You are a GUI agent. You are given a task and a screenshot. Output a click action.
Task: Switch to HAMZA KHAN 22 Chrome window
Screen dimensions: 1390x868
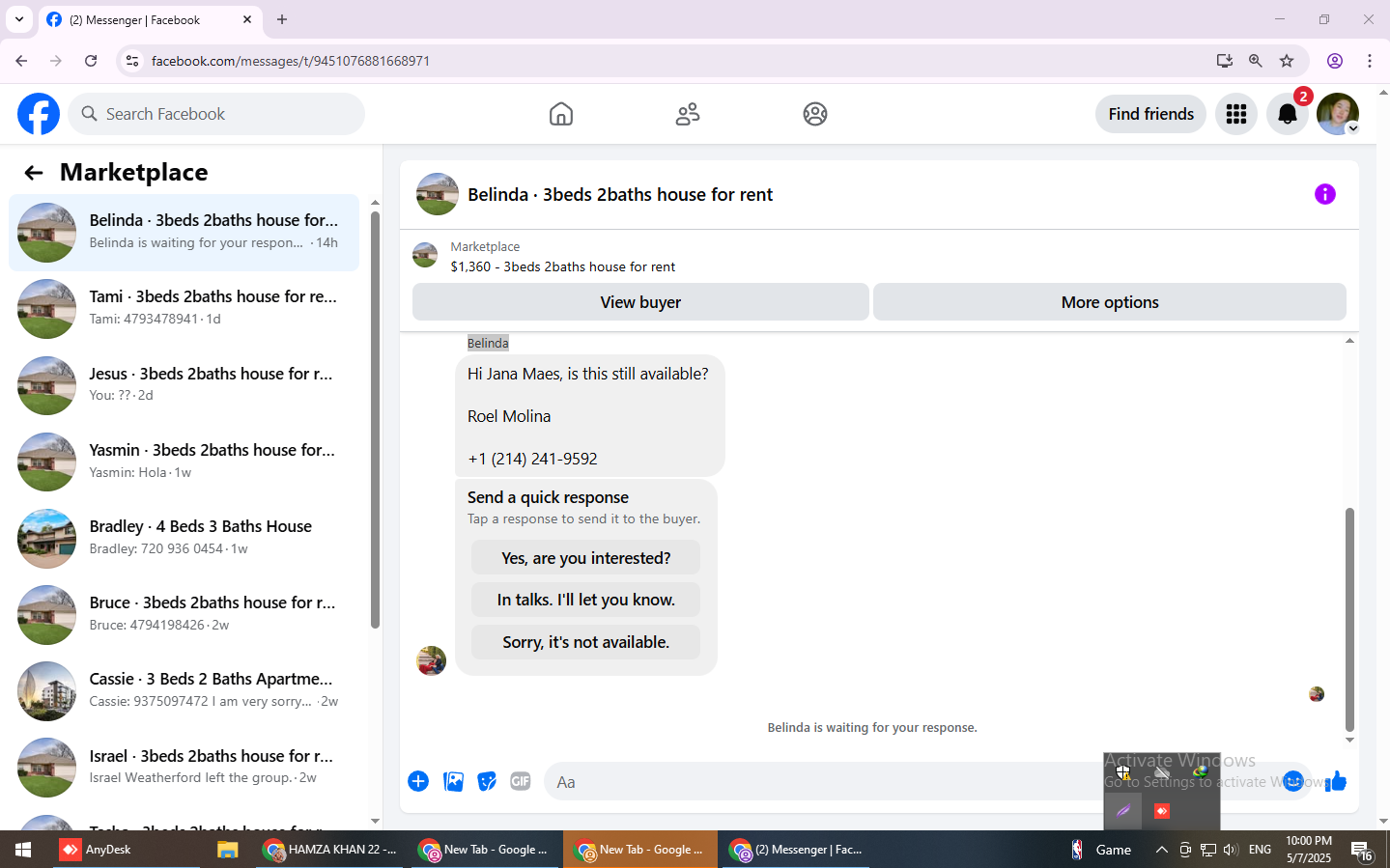pyautogui.click(x=330, y=850)
